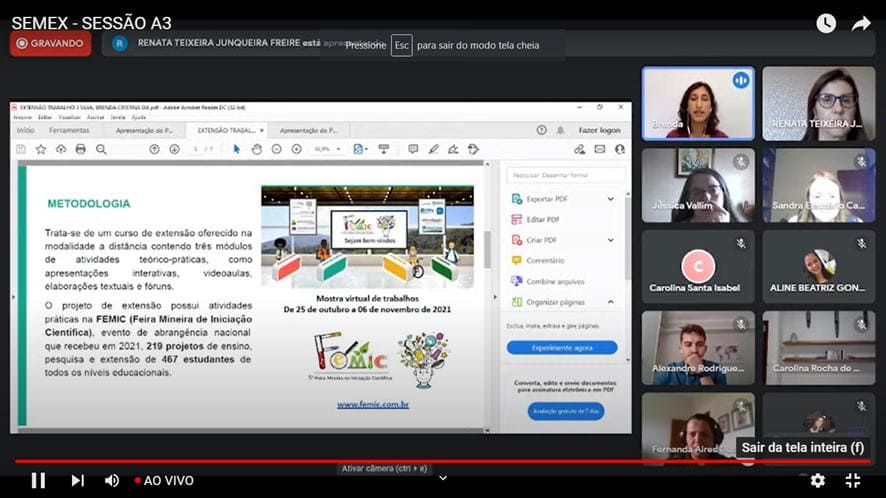Viewport: 886px width, 498px height.
Task: Click the Share arrow icon
Action: (861, 23)
